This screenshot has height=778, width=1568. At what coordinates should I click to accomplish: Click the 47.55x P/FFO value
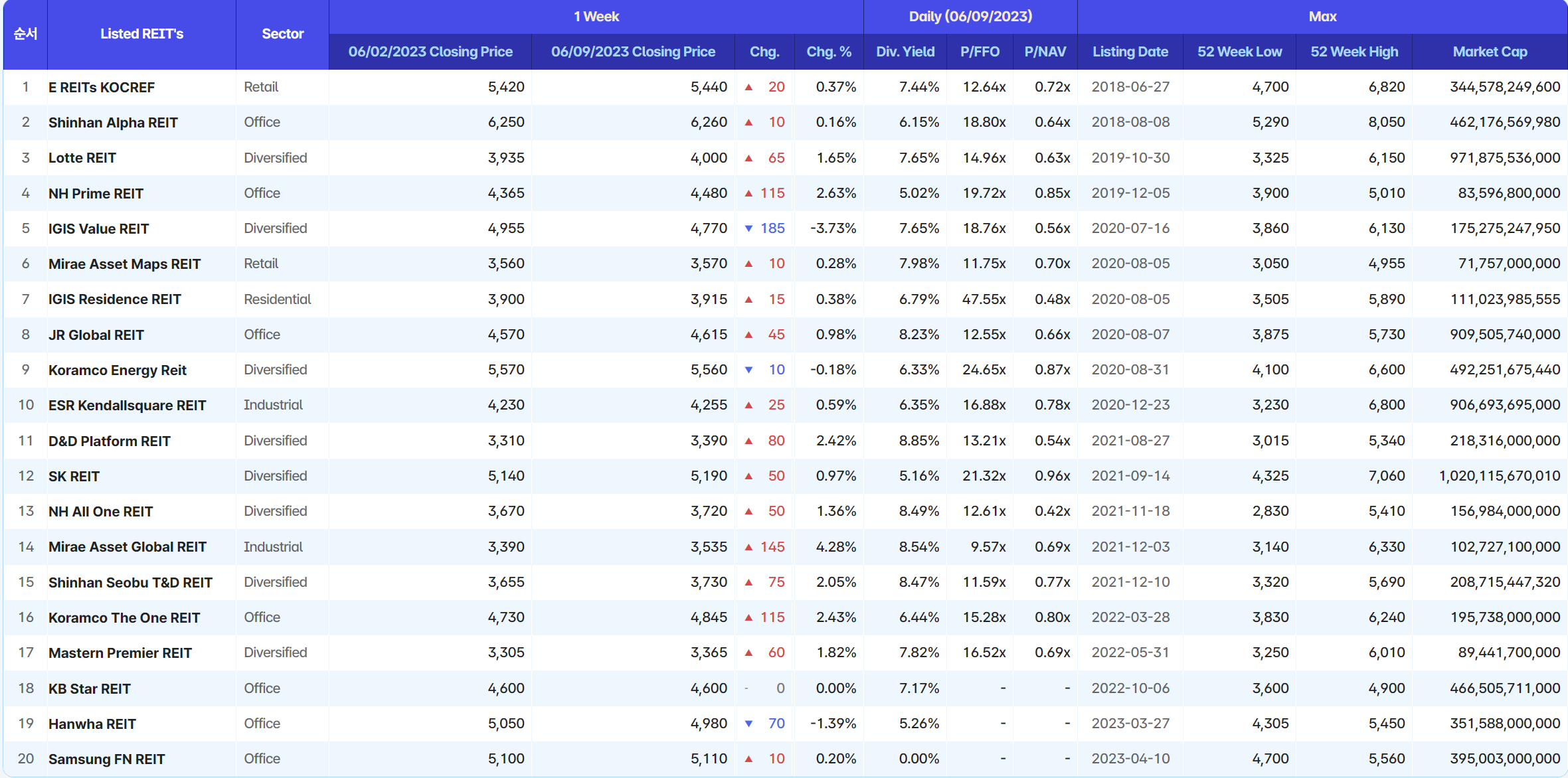[x=984, y=299]
